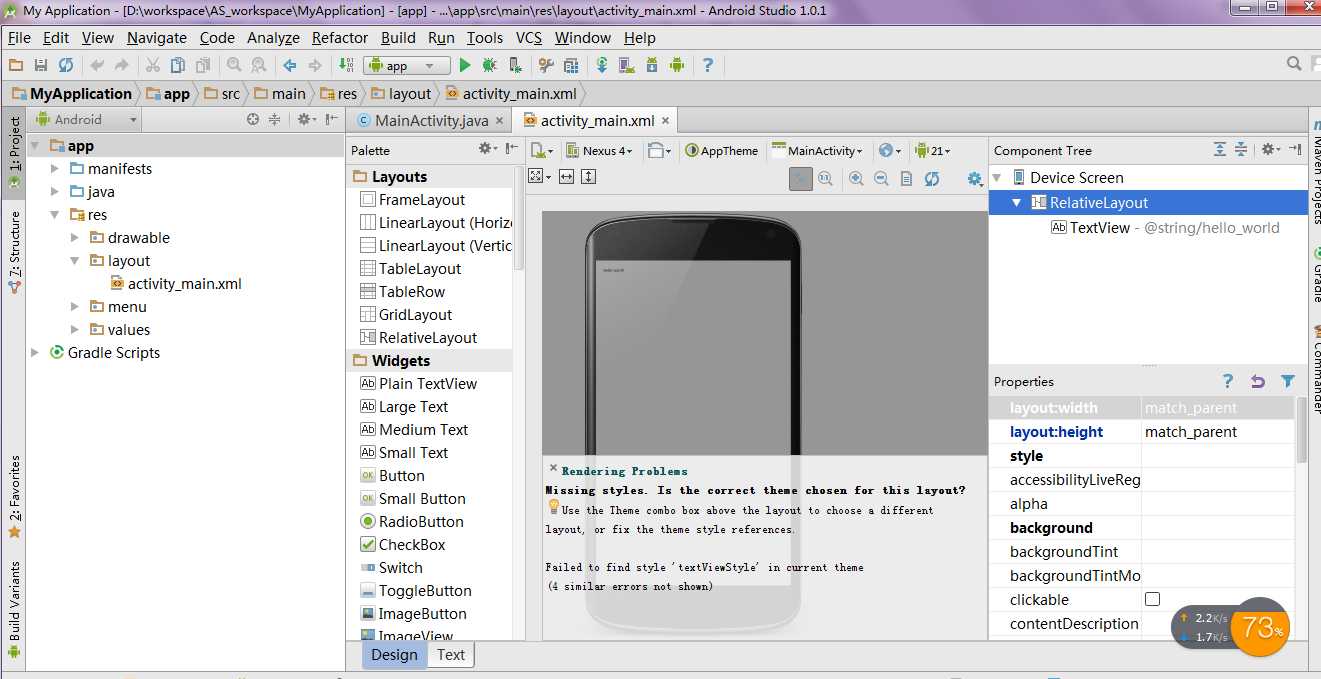Screen dimensions: 1321x679
Task: Expand the manifests folder
Action: [55, 168]
